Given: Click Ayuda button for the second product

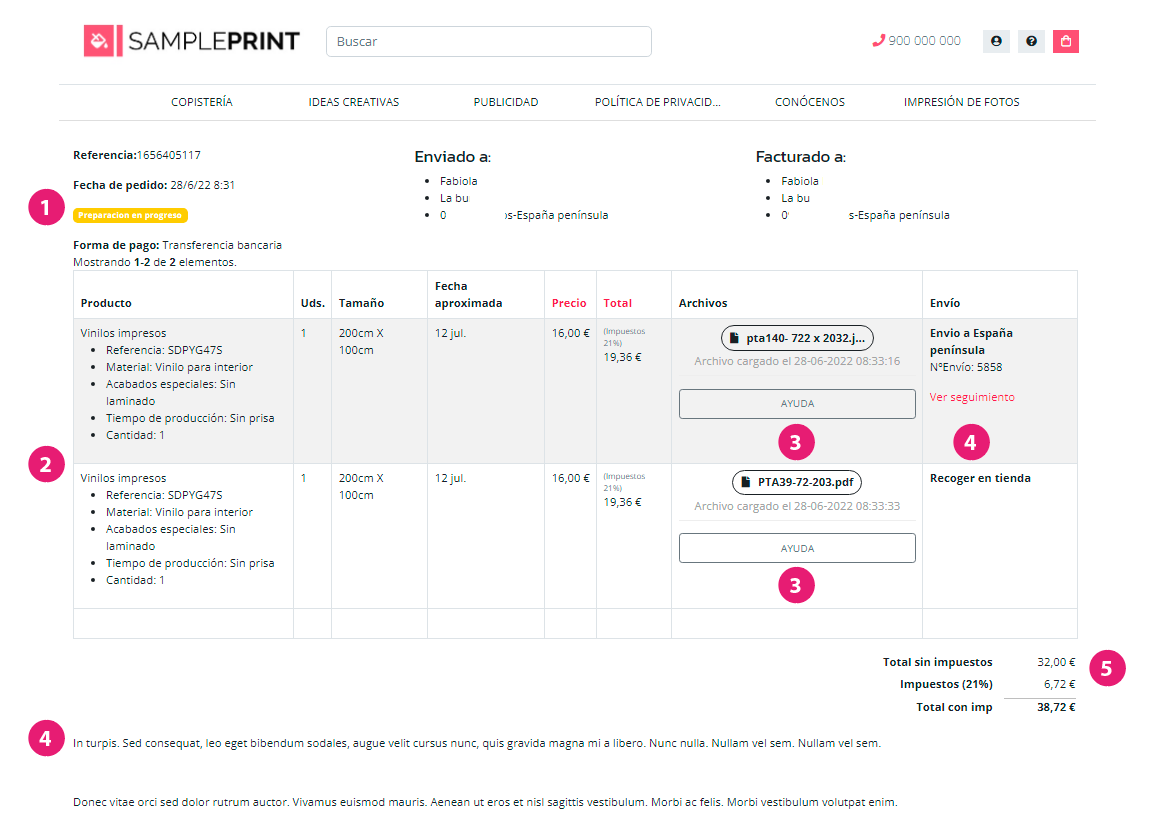Looking at the screenshot, I should [x=797, y=548].
